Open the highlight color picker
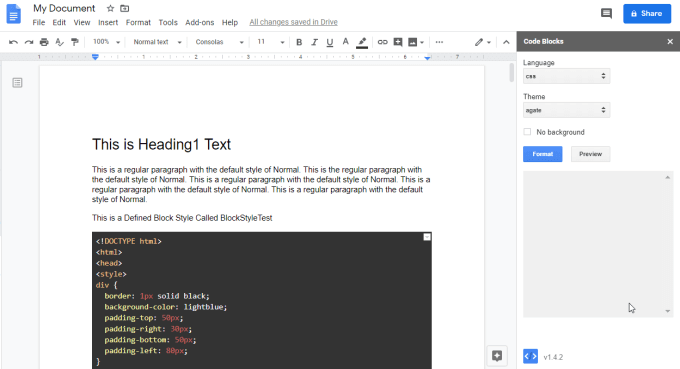 362,42
